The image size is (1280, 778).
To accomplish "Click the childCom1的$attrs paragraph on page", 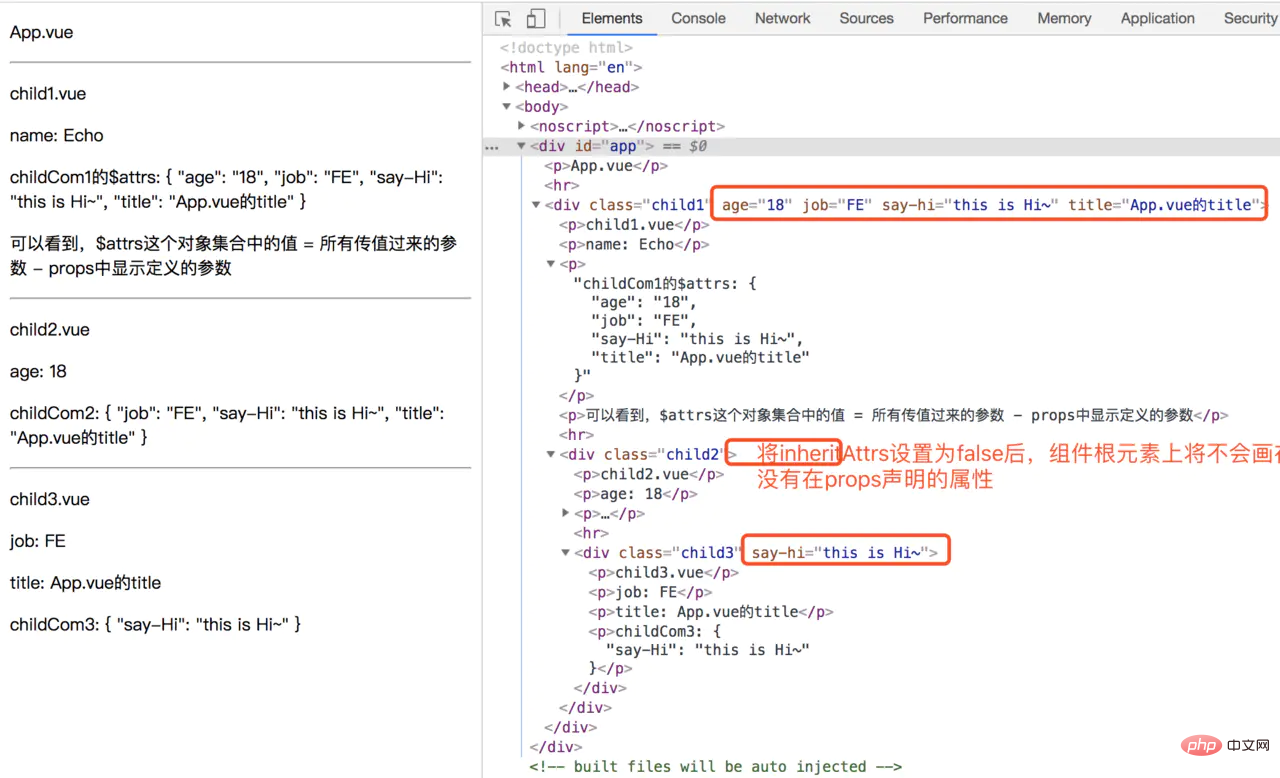I will coord(226,189).
